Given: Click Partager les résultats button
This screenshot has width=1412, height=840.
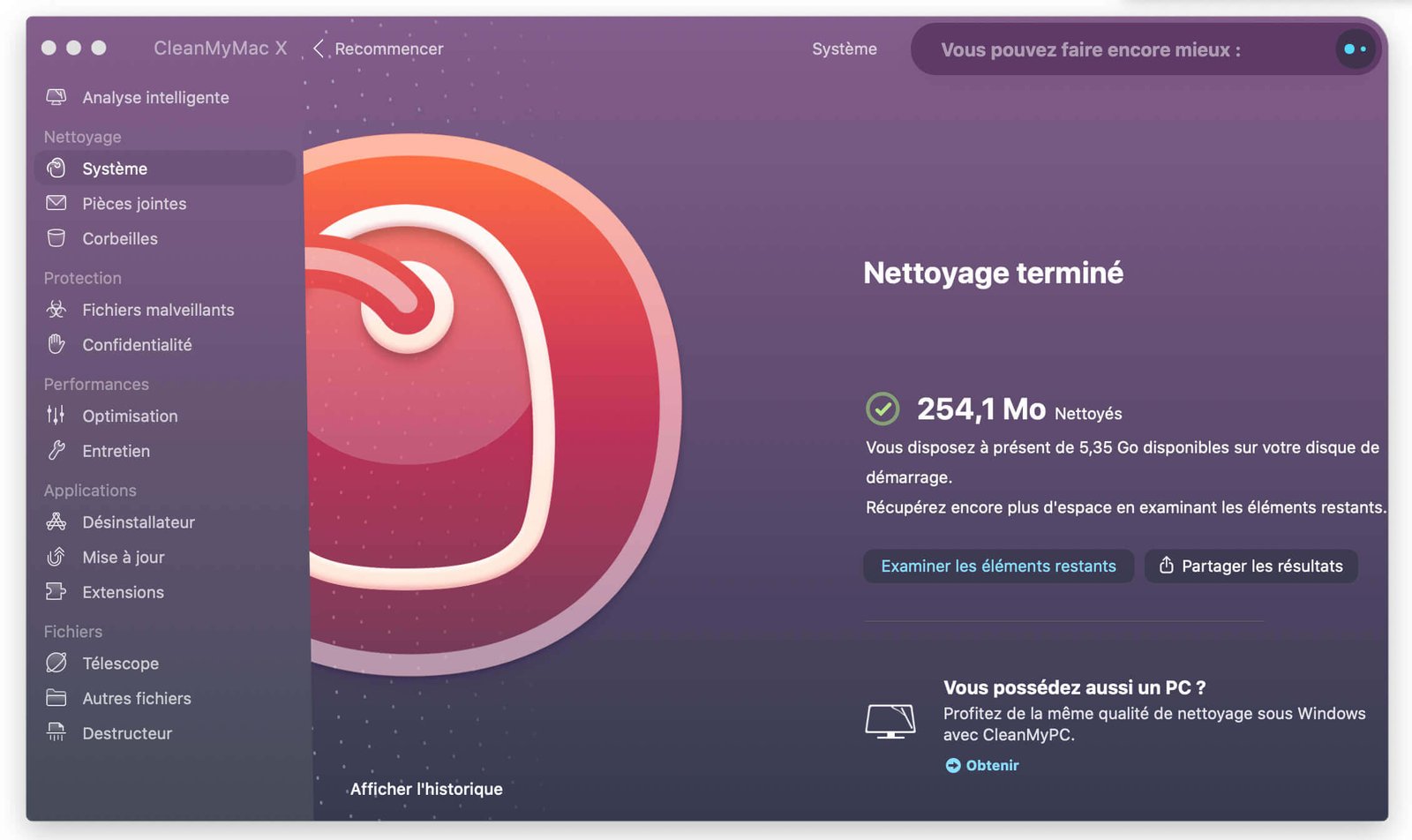Looking at the screenshot, I should pyautogui.click(x=1251, y=566).
